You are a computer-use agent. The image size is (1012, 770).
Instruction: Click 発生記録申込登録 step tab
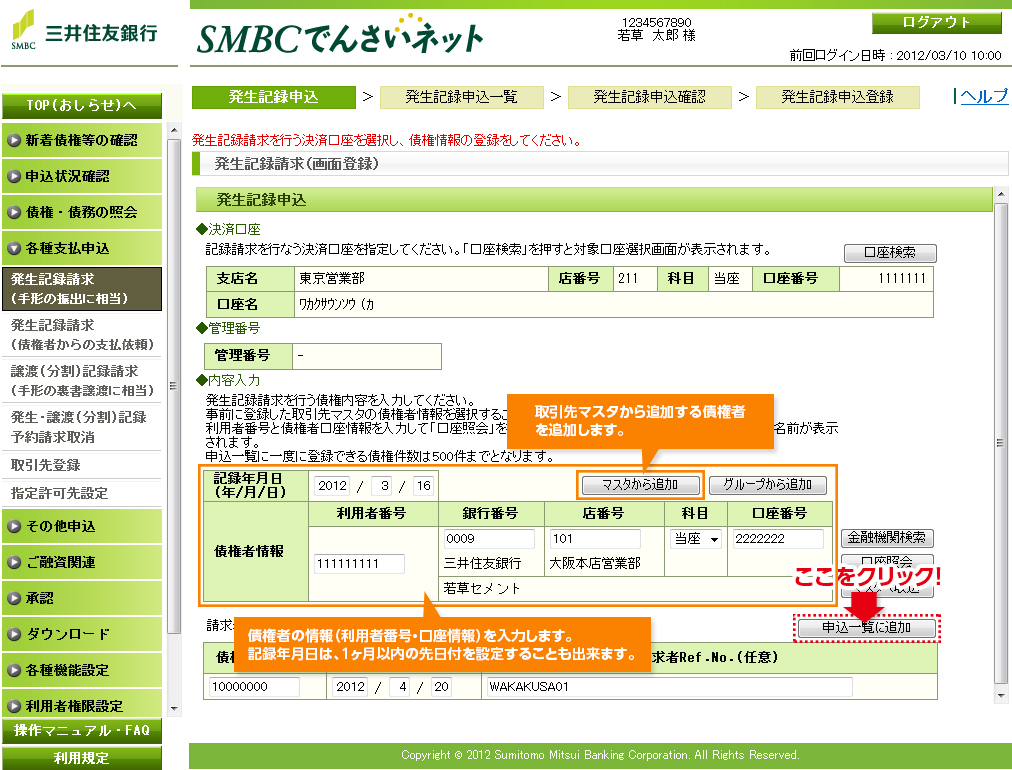[x=837, y=97]
